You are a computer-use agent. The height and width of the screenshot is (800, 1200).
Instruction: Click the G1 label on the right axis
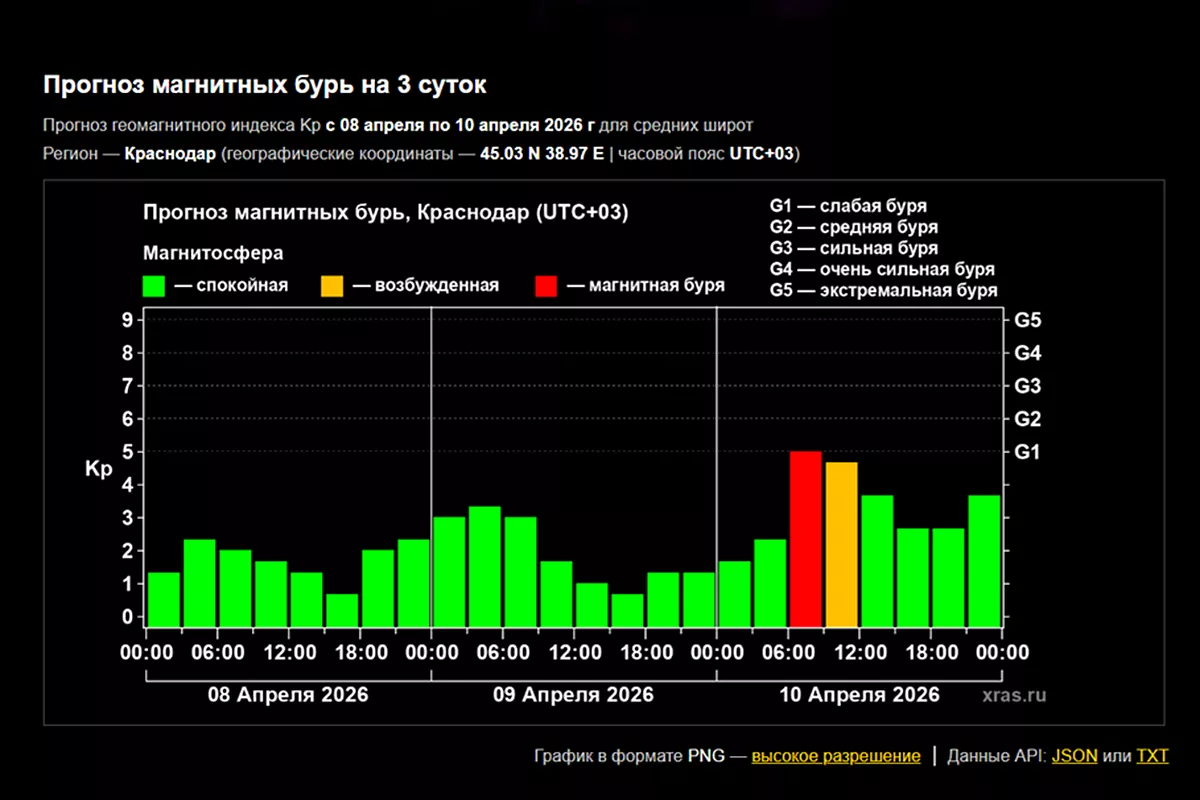[1028, 452]
